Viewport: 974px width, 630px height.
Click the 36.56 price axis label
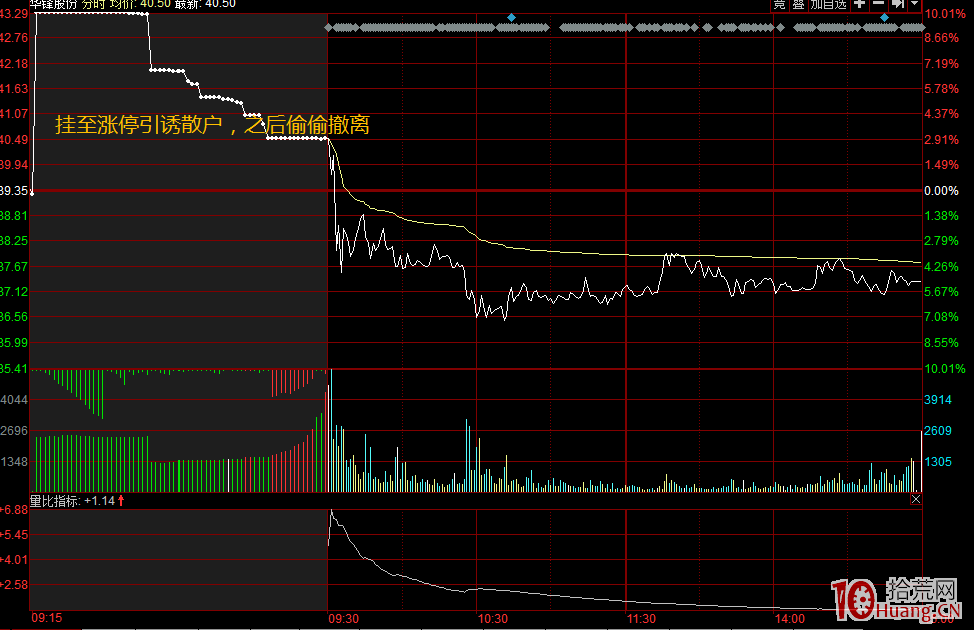tap(14, 317)
